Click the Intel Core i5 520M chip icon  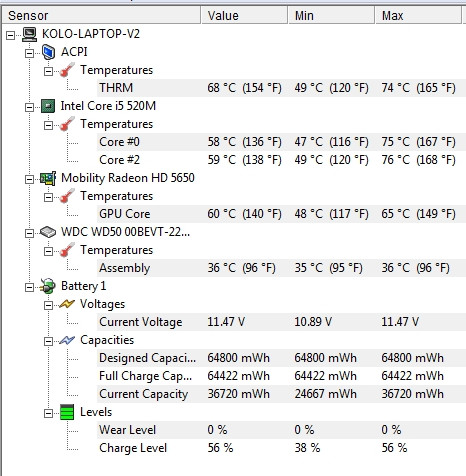pyautogui.click(x=48, y=106)
